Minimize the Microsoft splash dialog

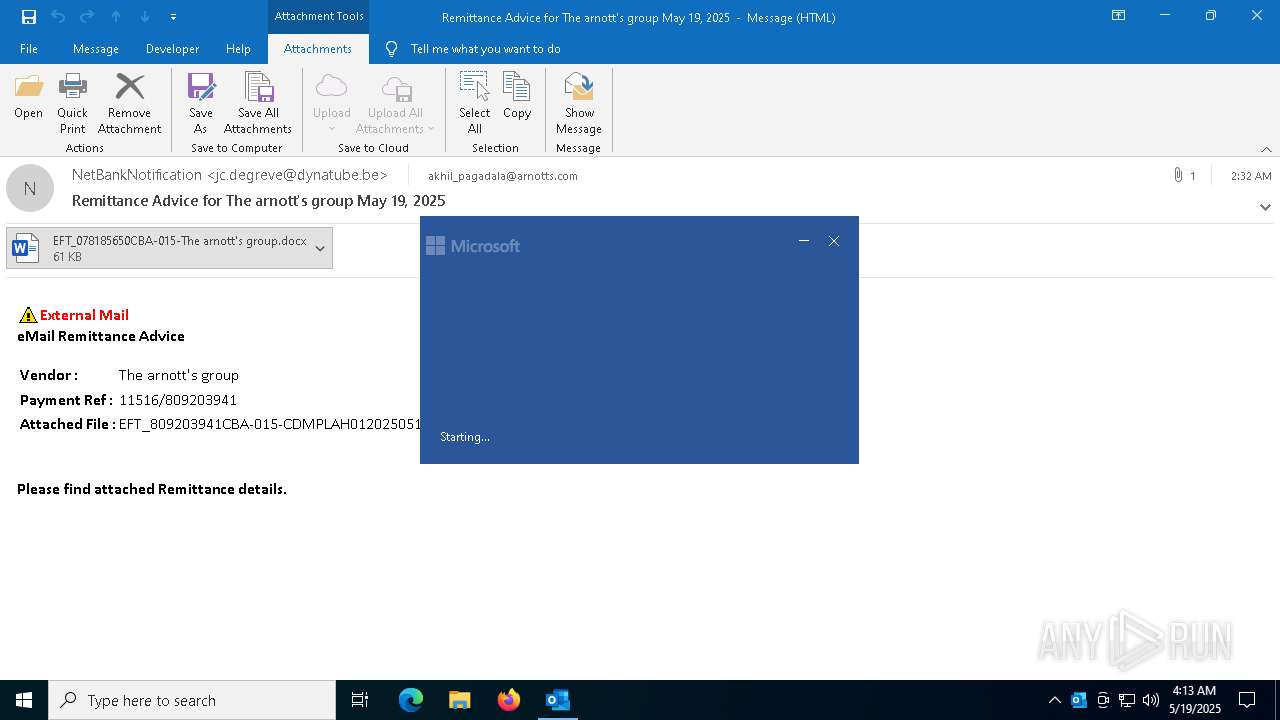tap(803, 241)
